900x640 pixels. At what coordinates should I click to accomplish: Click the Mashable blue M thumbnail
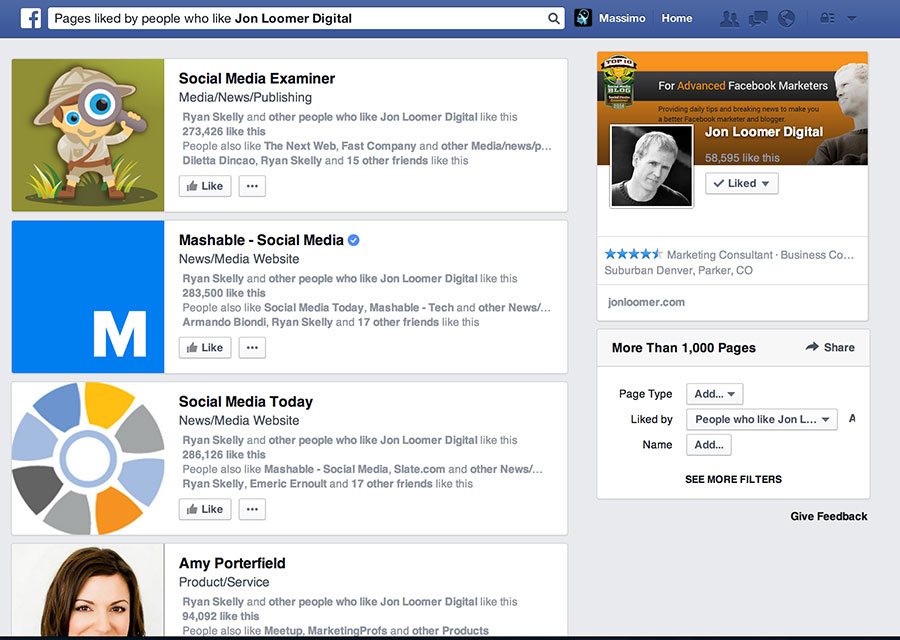click(88, 297)
